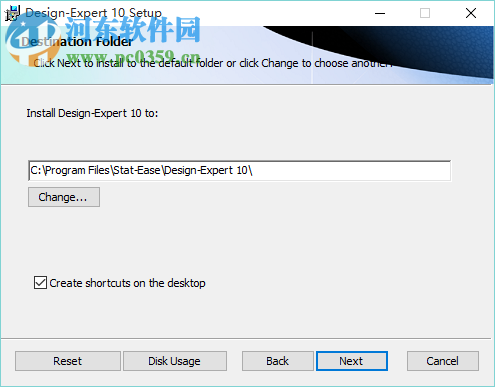The width and height of the screenshot is (495, 387).
Task: Click Change... to choose another folder
Action: 64,197
